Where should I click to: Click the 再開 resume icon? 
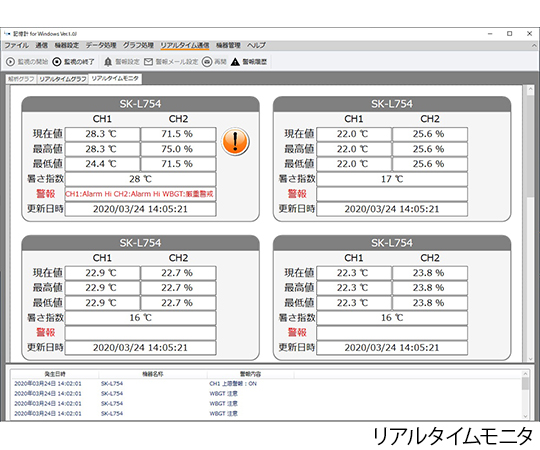[207, 62]
